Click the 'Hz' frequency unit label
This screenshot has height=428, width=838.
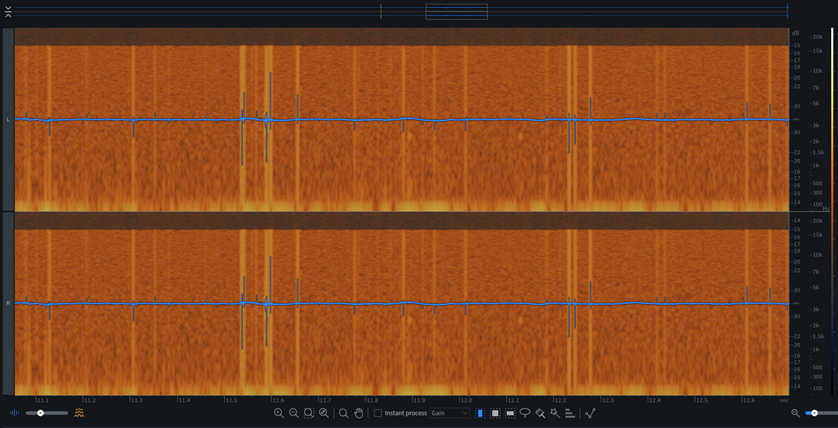coord(826,209)
